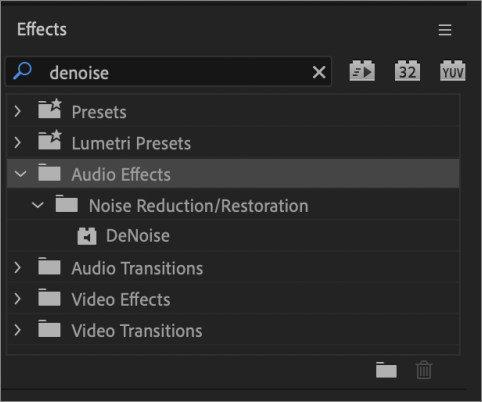Select the Lumetri Presets label
The width and height of the screenshot is (482, 402).
(131, 143)
